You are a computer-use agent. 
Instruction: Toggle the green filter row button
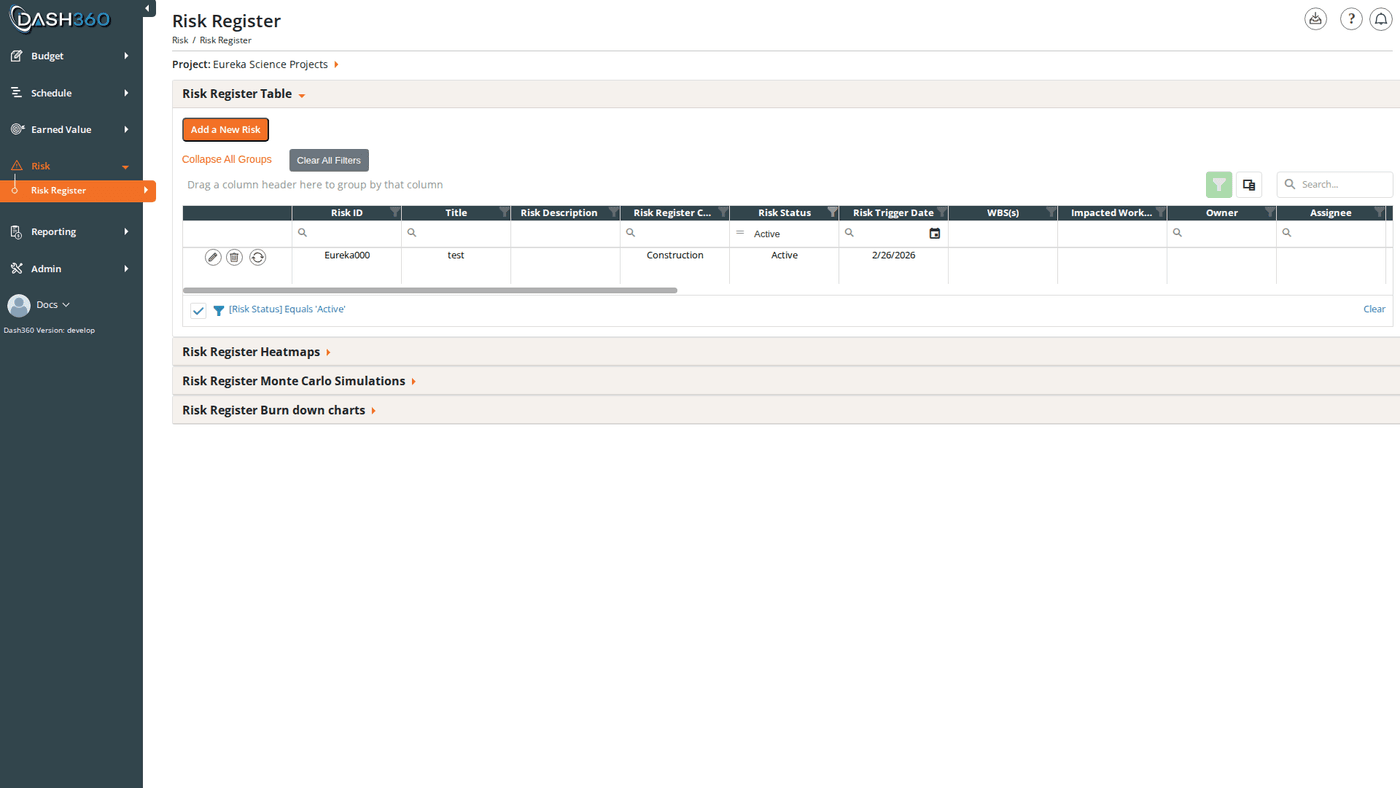pyautogui.click(x=1219, y=185)
